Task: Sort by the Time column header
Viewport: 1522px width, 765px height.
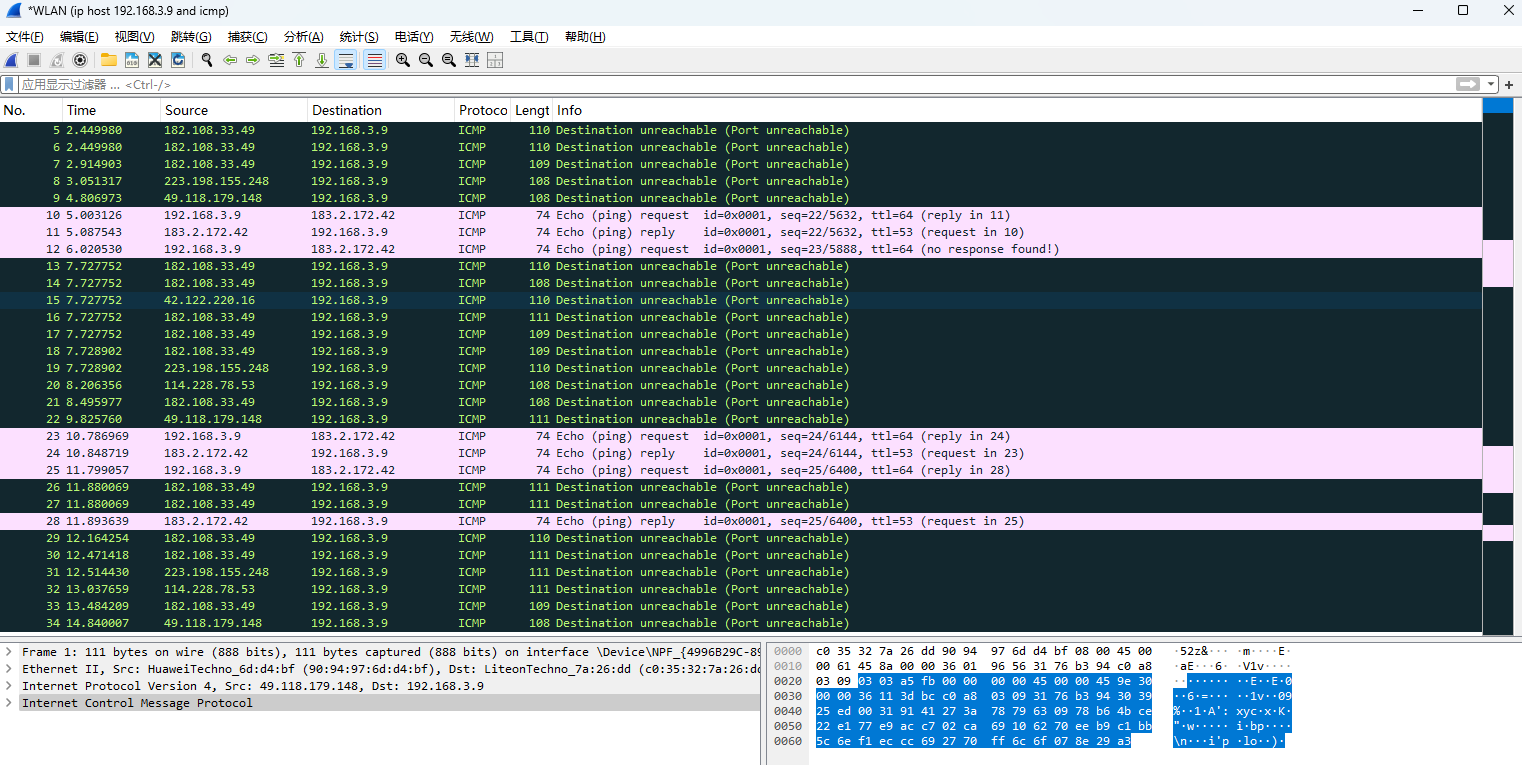Action: 111,110
